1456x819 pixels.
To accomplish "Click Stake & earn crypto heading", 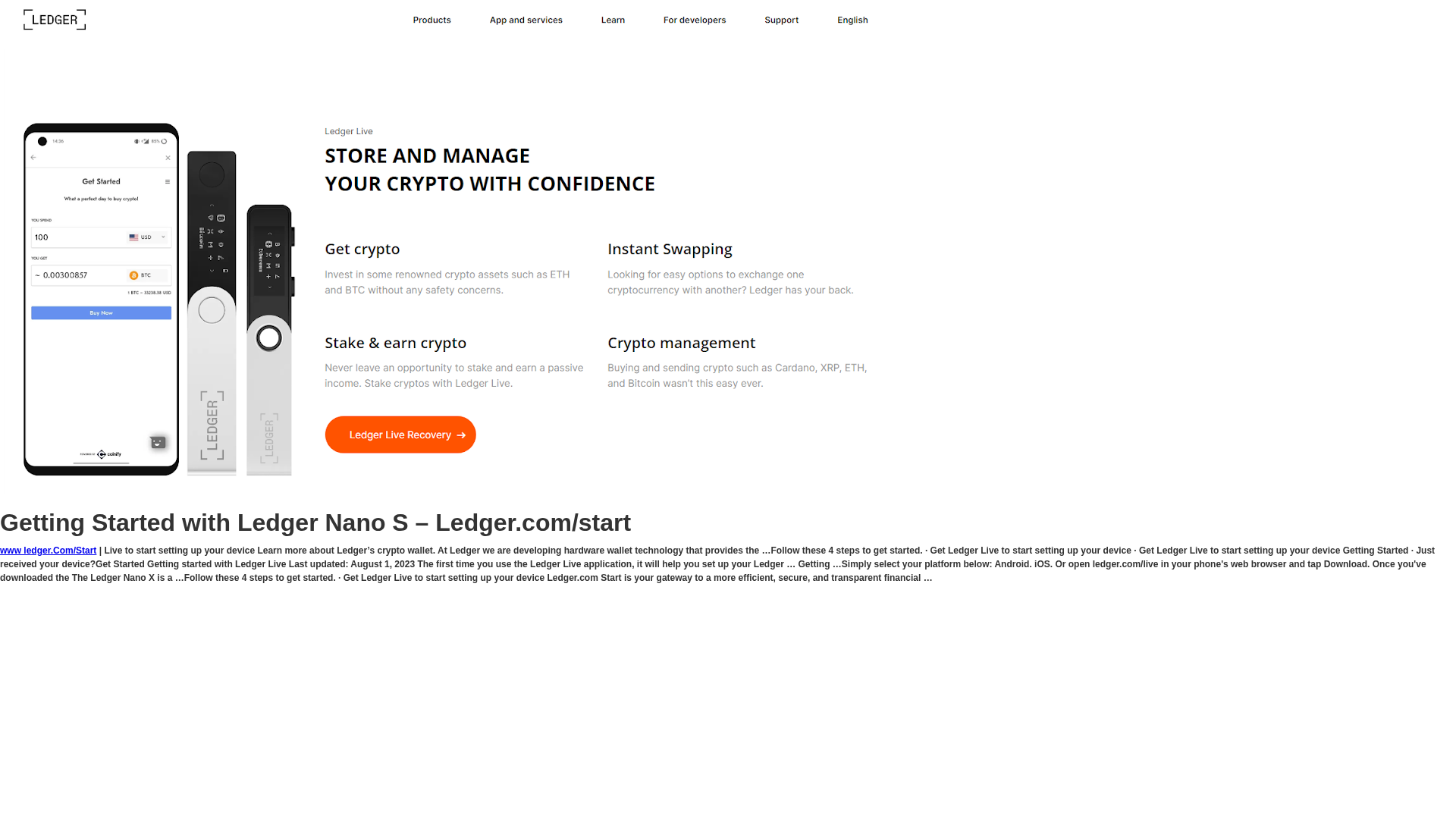I will 395,343.
